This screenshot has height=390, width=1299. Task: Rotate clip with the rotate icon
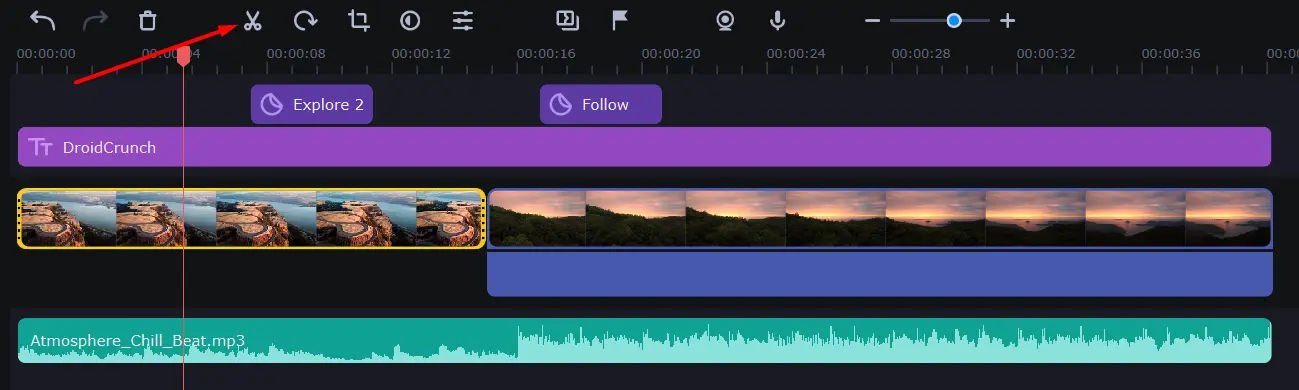(305, 20)
